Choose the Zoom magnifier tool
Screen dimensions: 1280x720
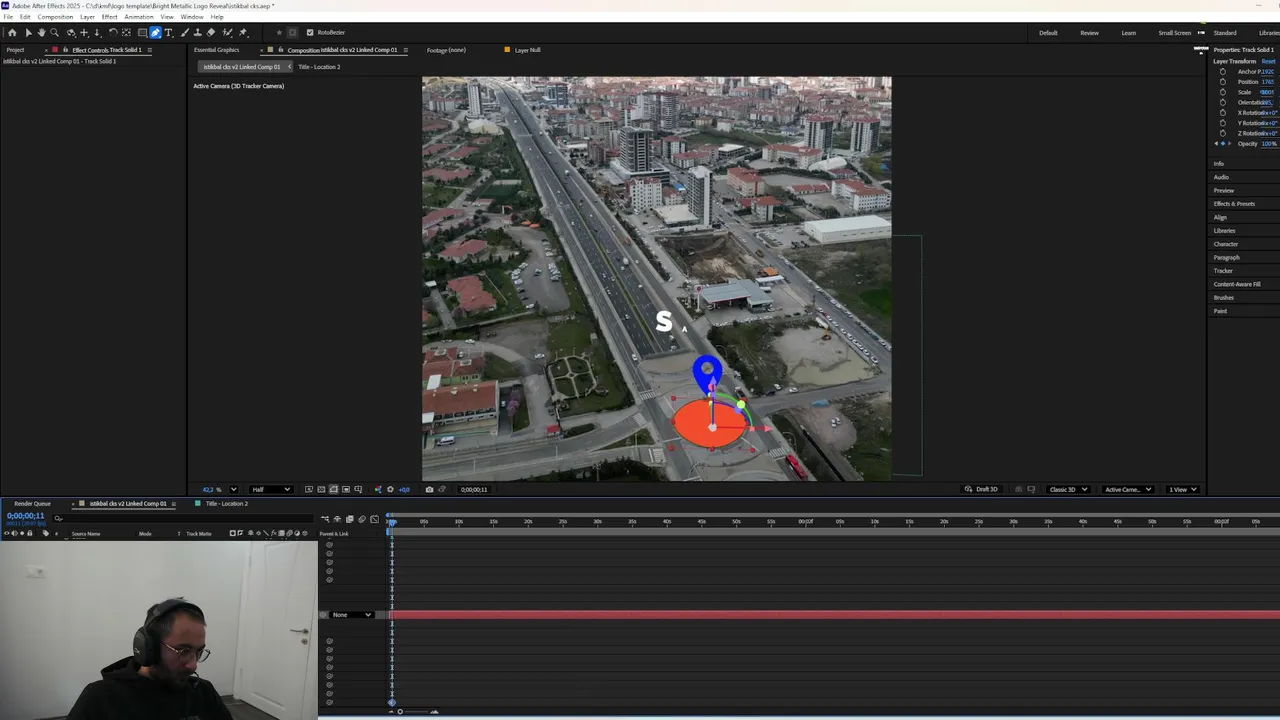click(x=54, y=33)
